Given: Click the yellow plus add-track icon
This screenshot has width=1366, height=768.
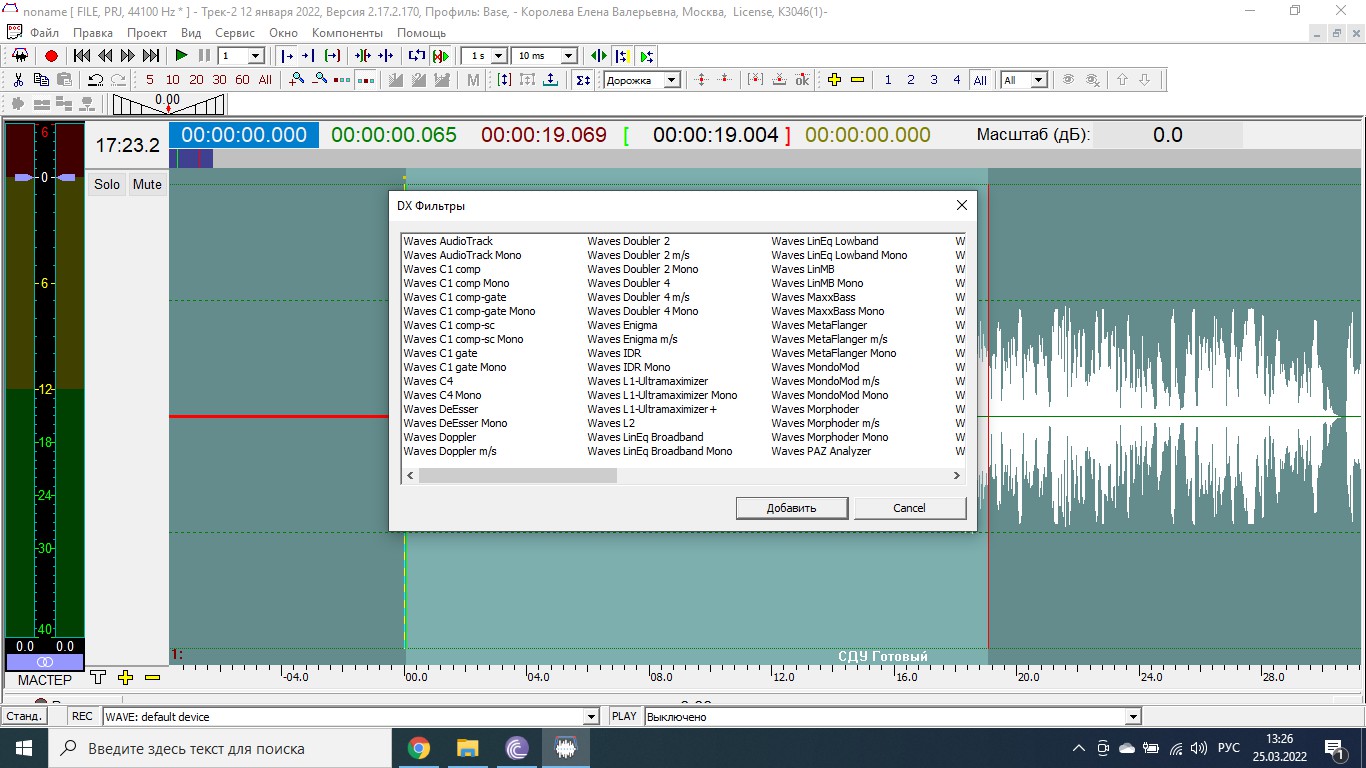Looking at the screenshot, I should 834,80.
